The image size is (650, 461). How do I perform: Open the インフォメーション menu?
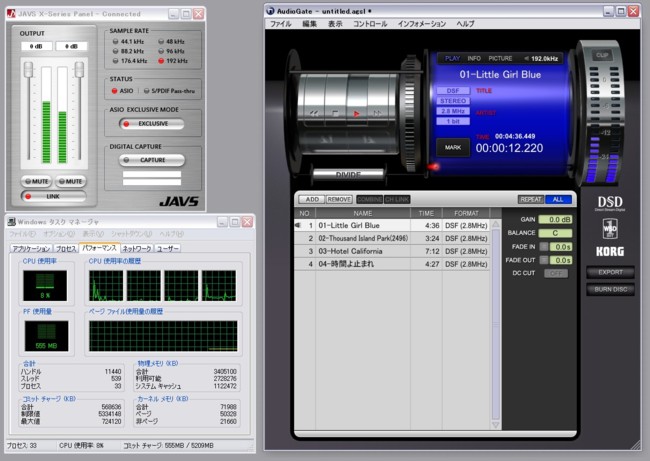coord(422,24)
